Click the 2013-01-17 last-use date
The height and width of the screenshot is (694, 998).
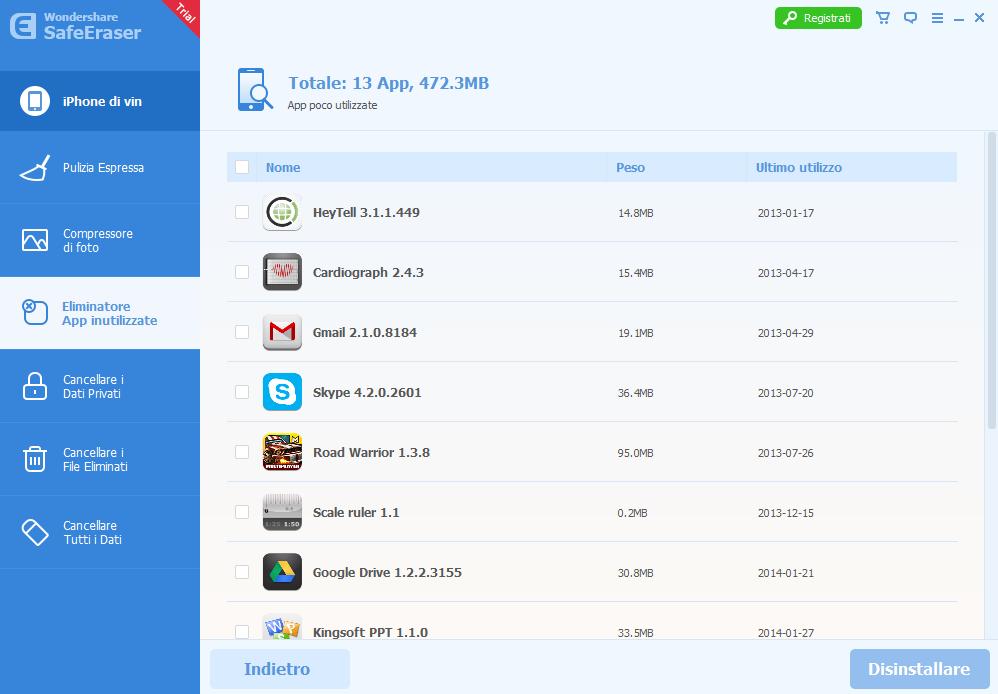pyautogui.click(x=785, y=213)
